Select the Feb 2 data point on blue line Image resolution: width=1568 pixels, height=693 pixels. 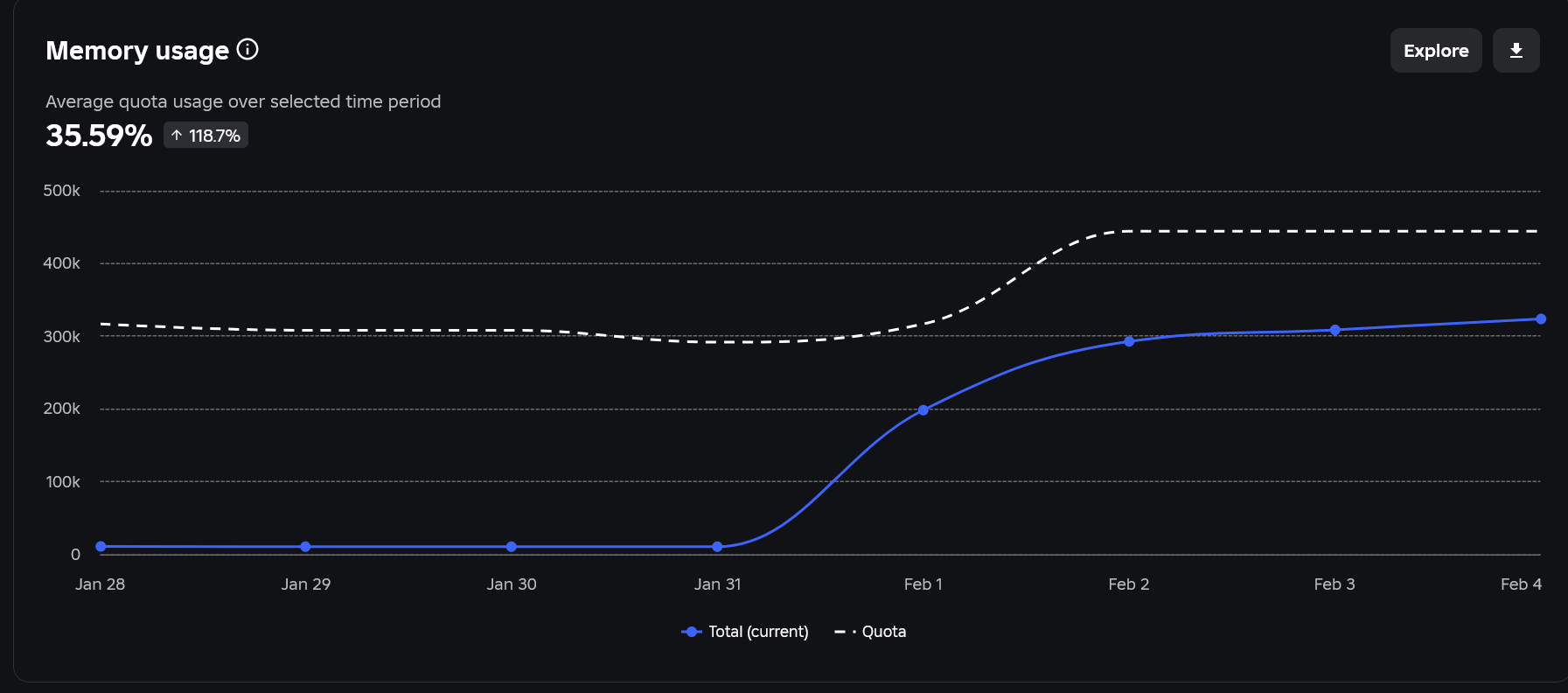tap(1129, 341)
